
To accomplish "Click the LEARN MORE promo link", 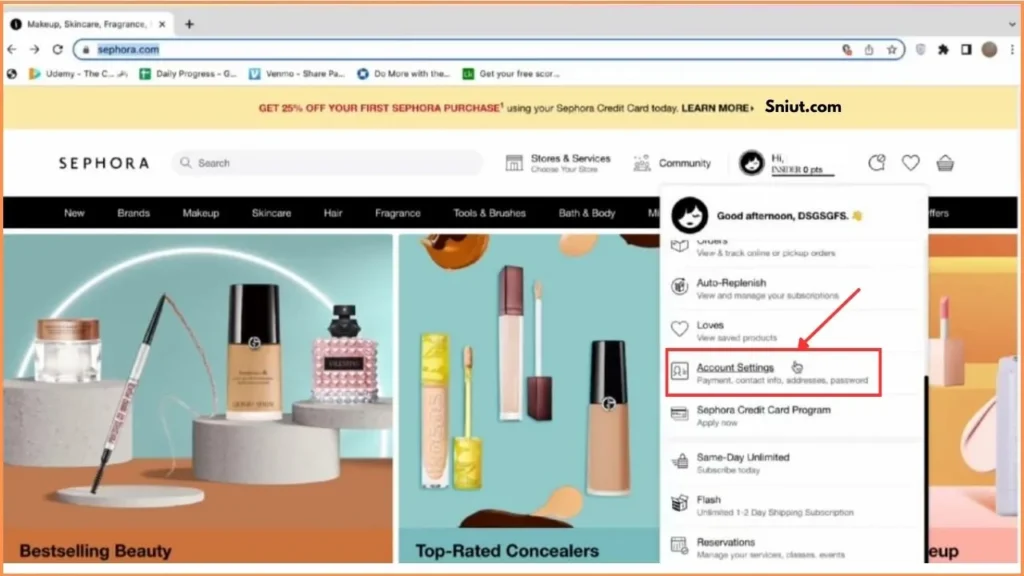I will tap(718, 108).
